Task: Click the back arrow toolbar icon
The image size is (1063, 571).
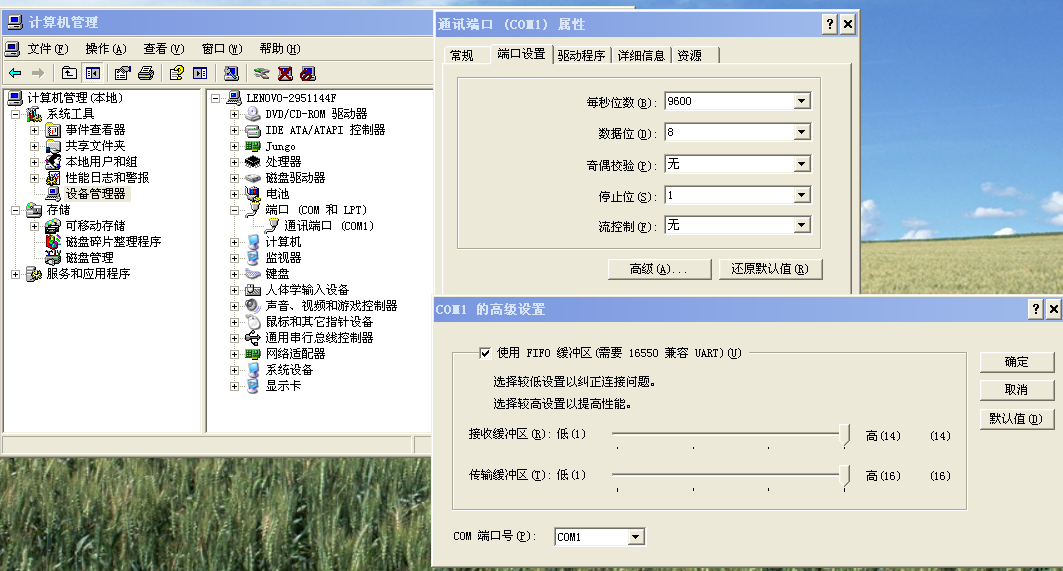Action: coord(15,73)
